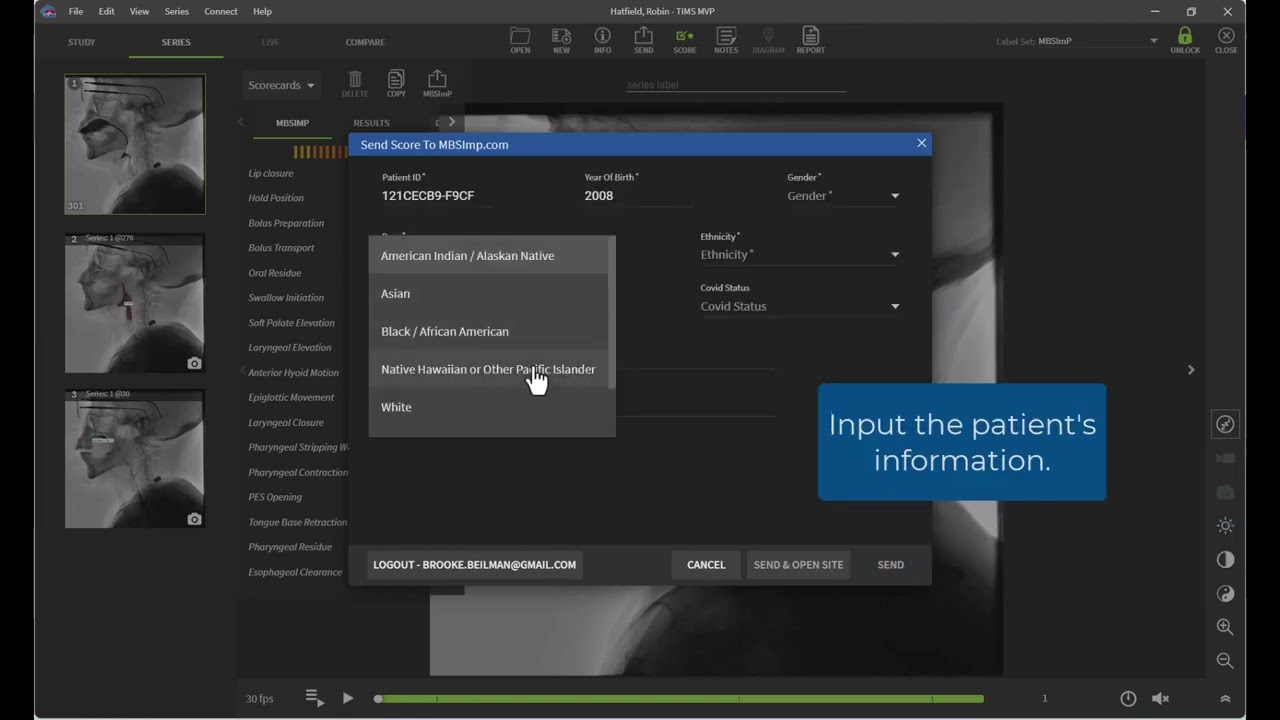Click the SEND toolbar icon

point(643,40)
